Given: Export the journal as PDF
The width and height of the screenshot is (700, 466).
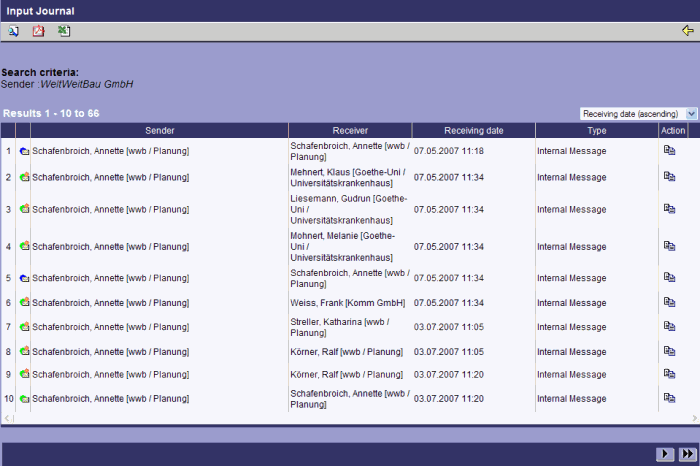Looking at the screenshot, I should pos(39,31).
